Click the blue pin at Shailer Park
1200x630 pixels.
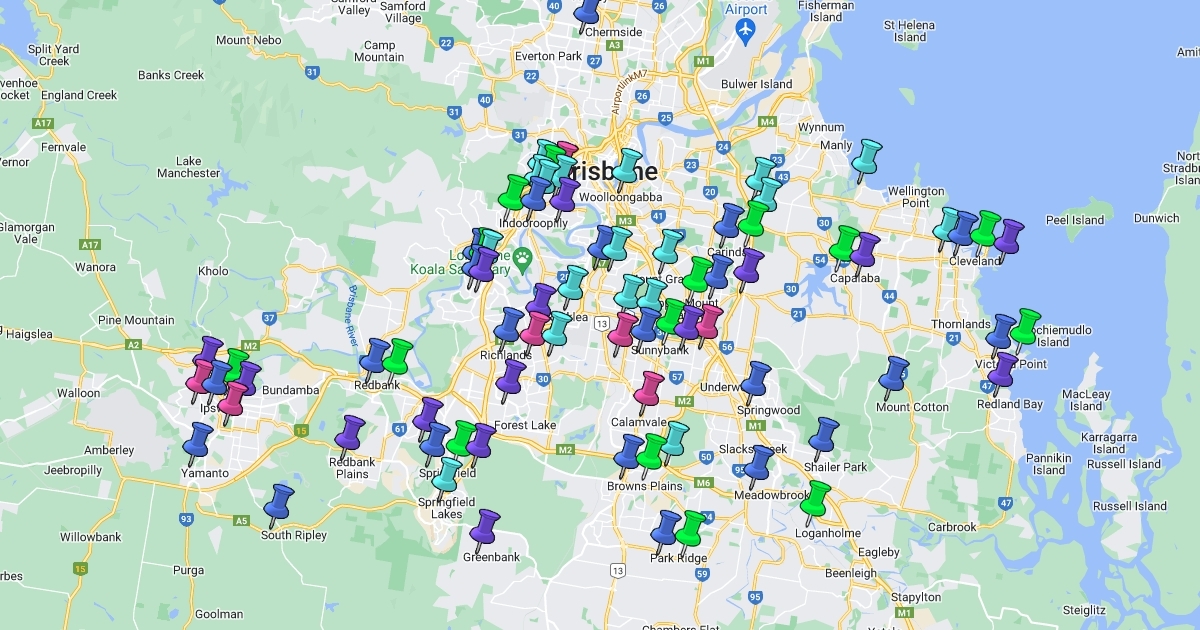point(824,435)
